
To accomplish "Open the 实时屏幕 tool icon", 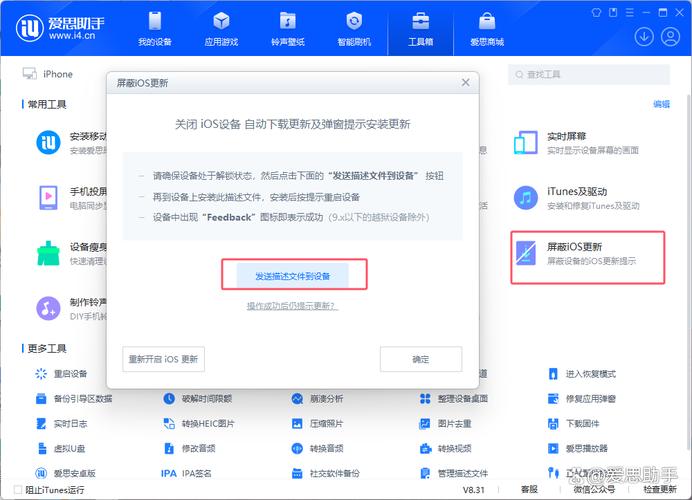I will [526, 143].
